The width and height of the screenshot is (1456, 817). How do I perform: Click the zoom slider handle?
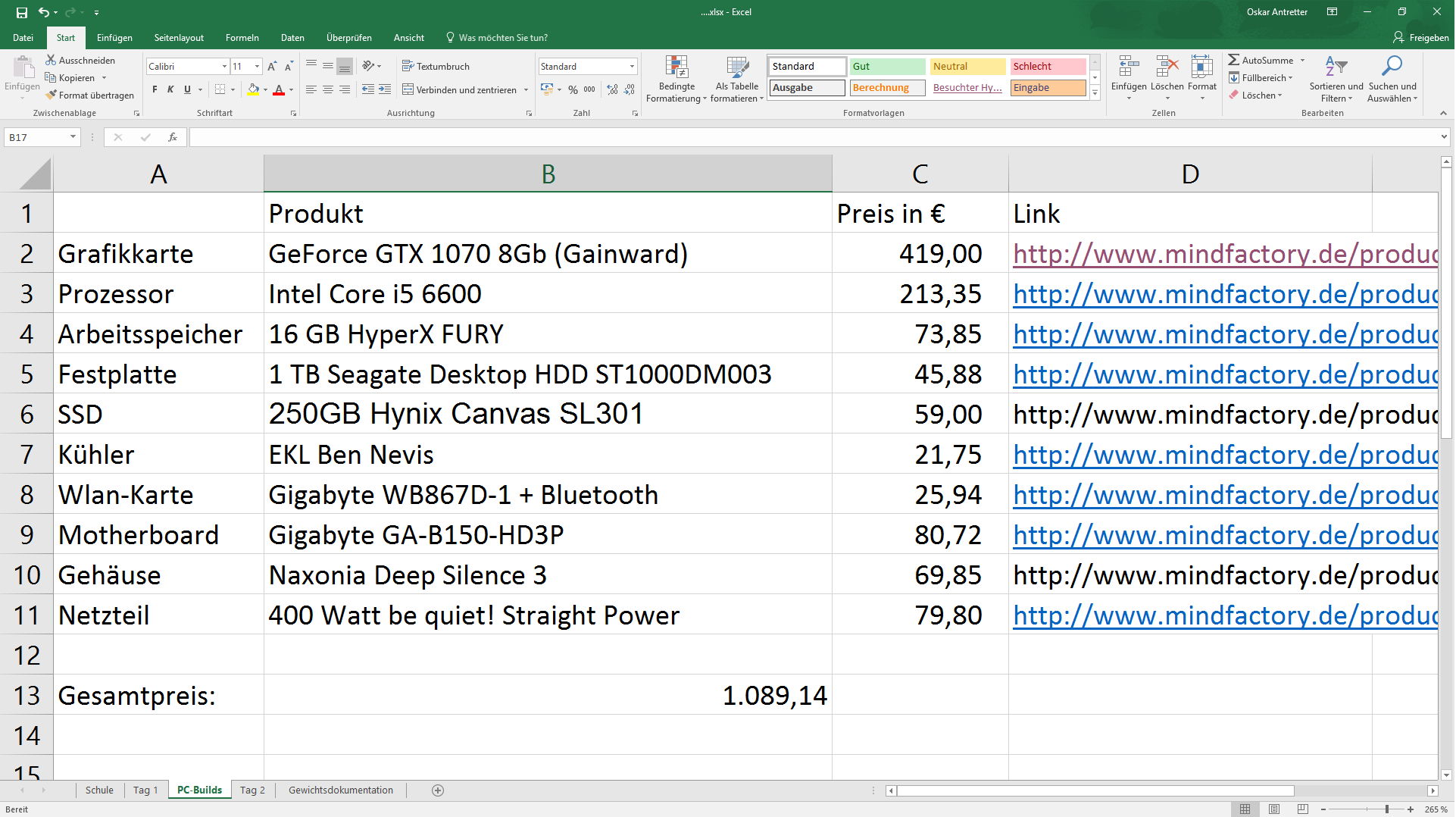1386,809
